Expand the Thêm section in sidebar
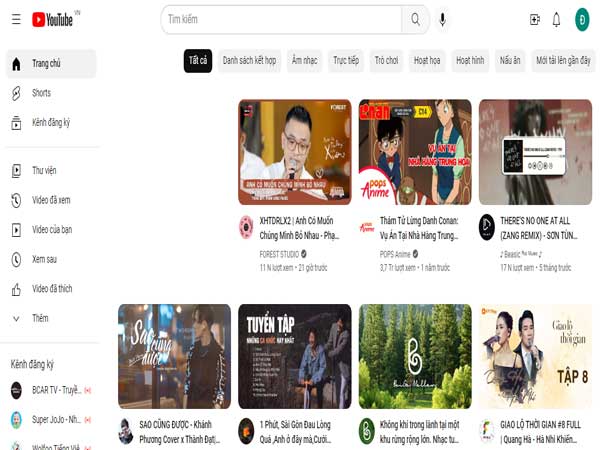This screenshot has height=450, width=600. click(x=40, y=318)
